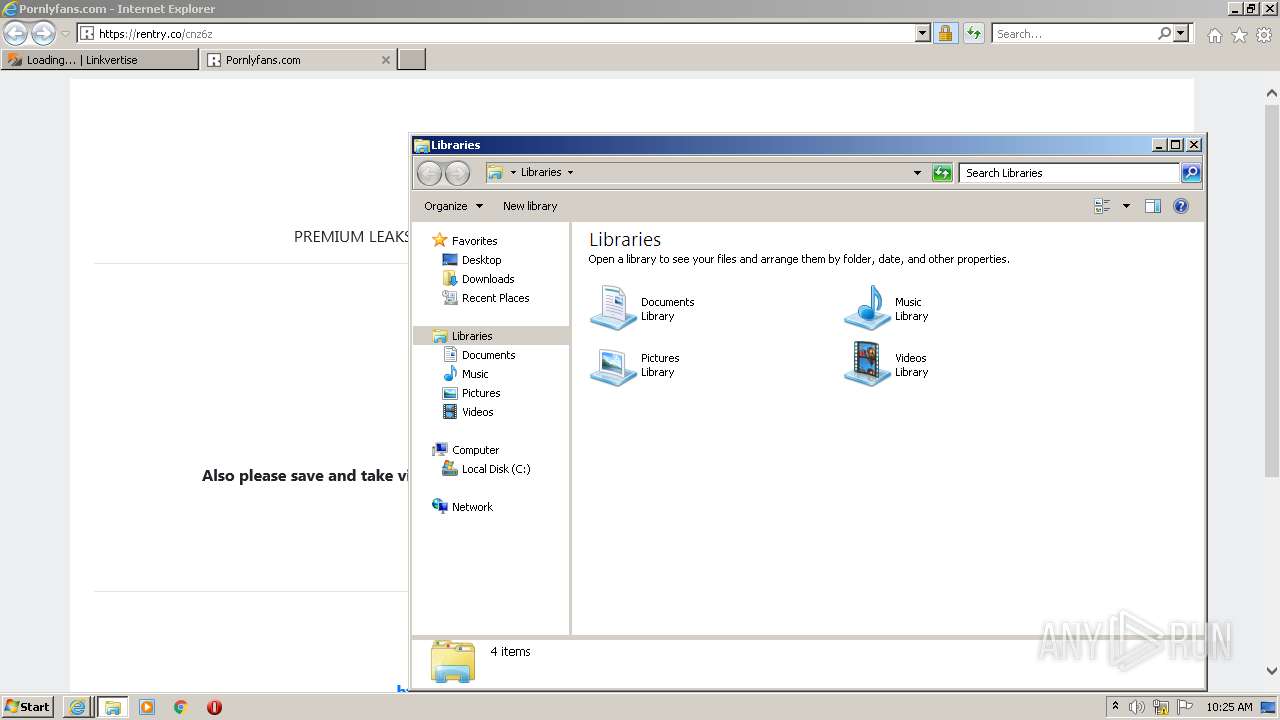Switch to Pornlyfans.com tab
The image size is (1280, 720).
click(x=299, y=60)
